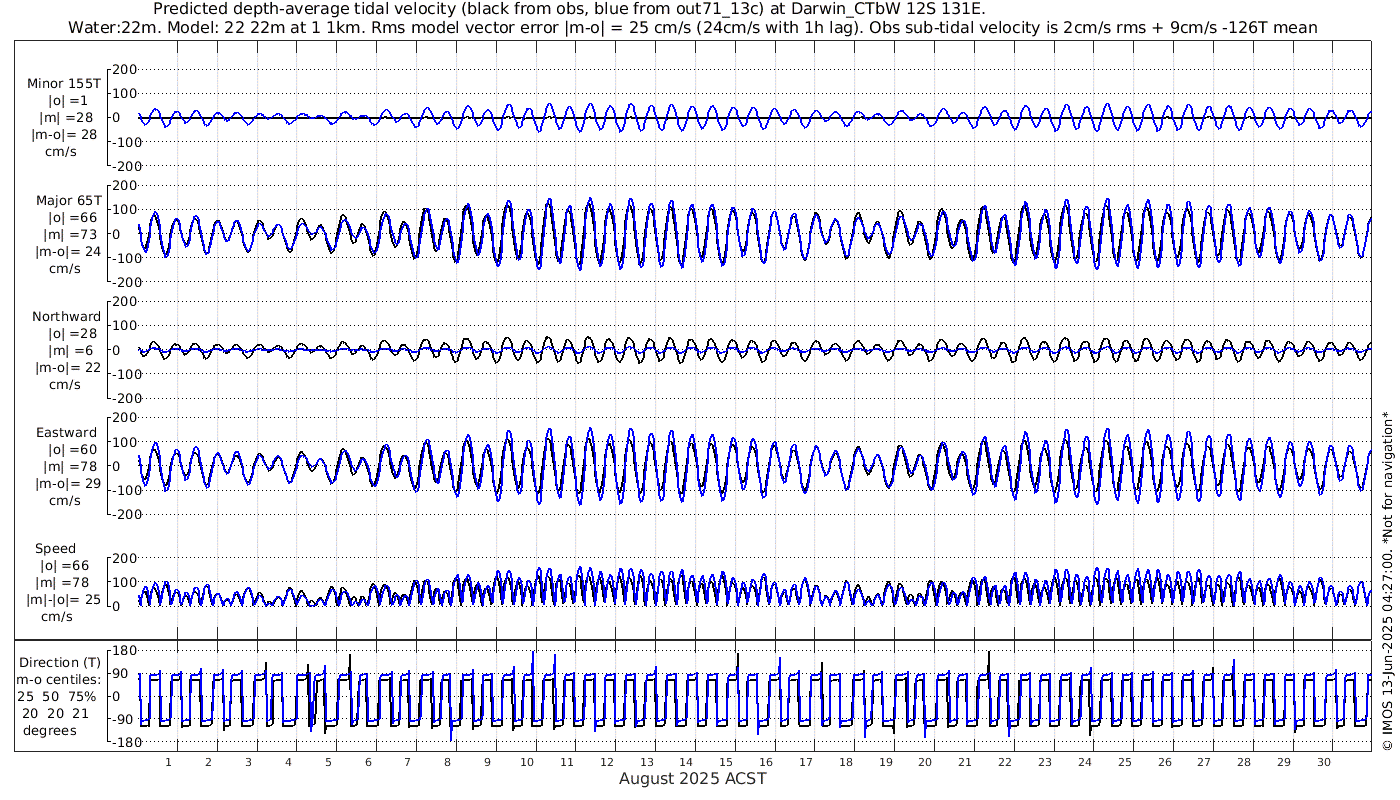
Task: Click the Rms model vector error subtitle line
Action: tap(692, 27)
